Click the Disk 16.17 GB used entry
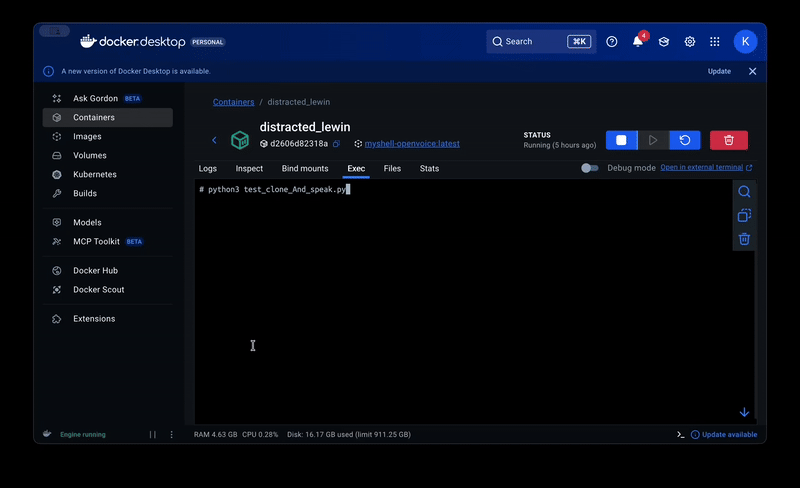This screenshot has height=488, width=800. point(349,434)
